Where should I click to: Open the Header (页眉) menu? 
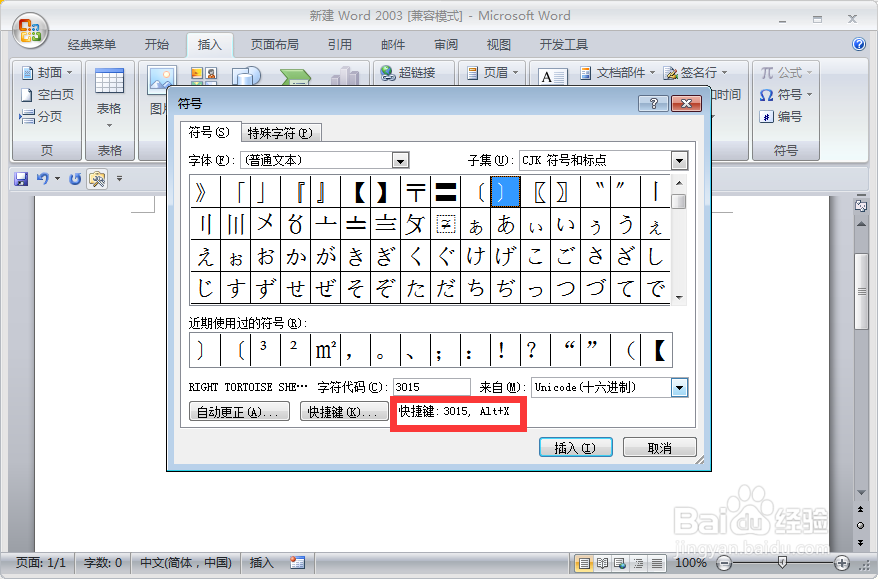pyautogui.click(x=493, y=73)
